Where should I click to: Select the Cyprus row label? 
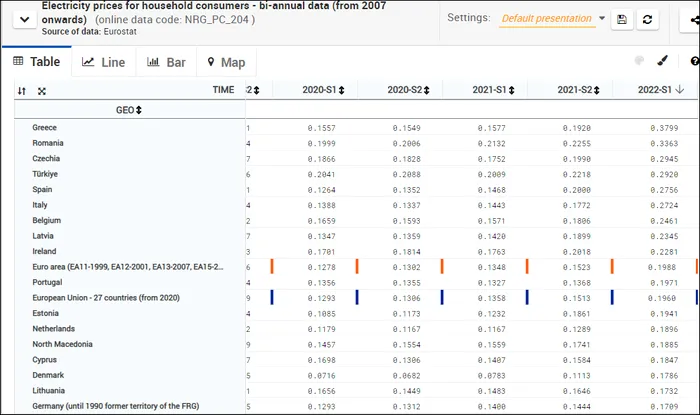coord(44,360)
